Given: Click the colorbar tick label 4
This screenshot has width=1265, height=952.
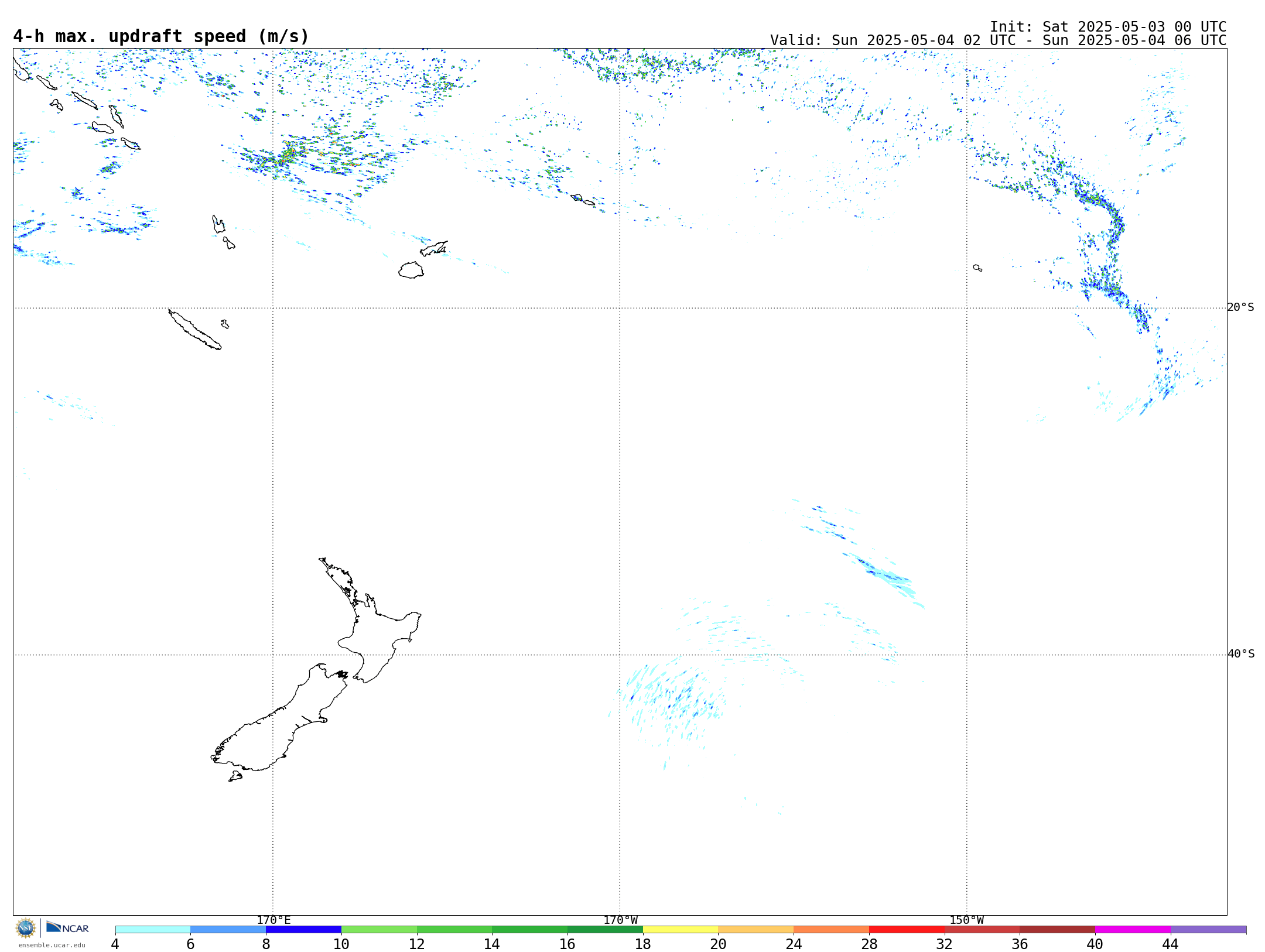Looking at the screenshot, I should click(x=115, y=944).
